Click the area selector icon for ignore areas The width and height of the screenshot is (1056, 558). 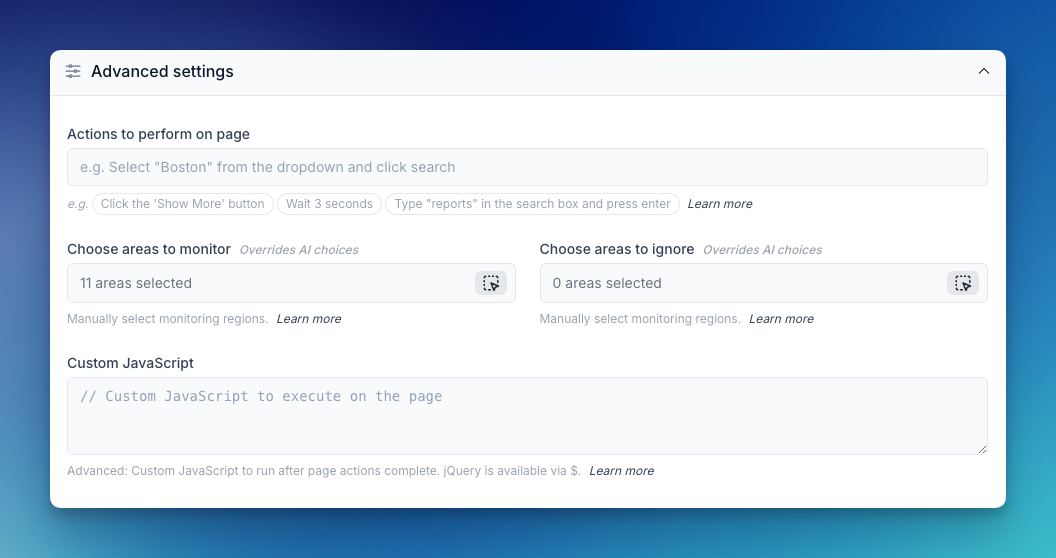tap(963, 283)
